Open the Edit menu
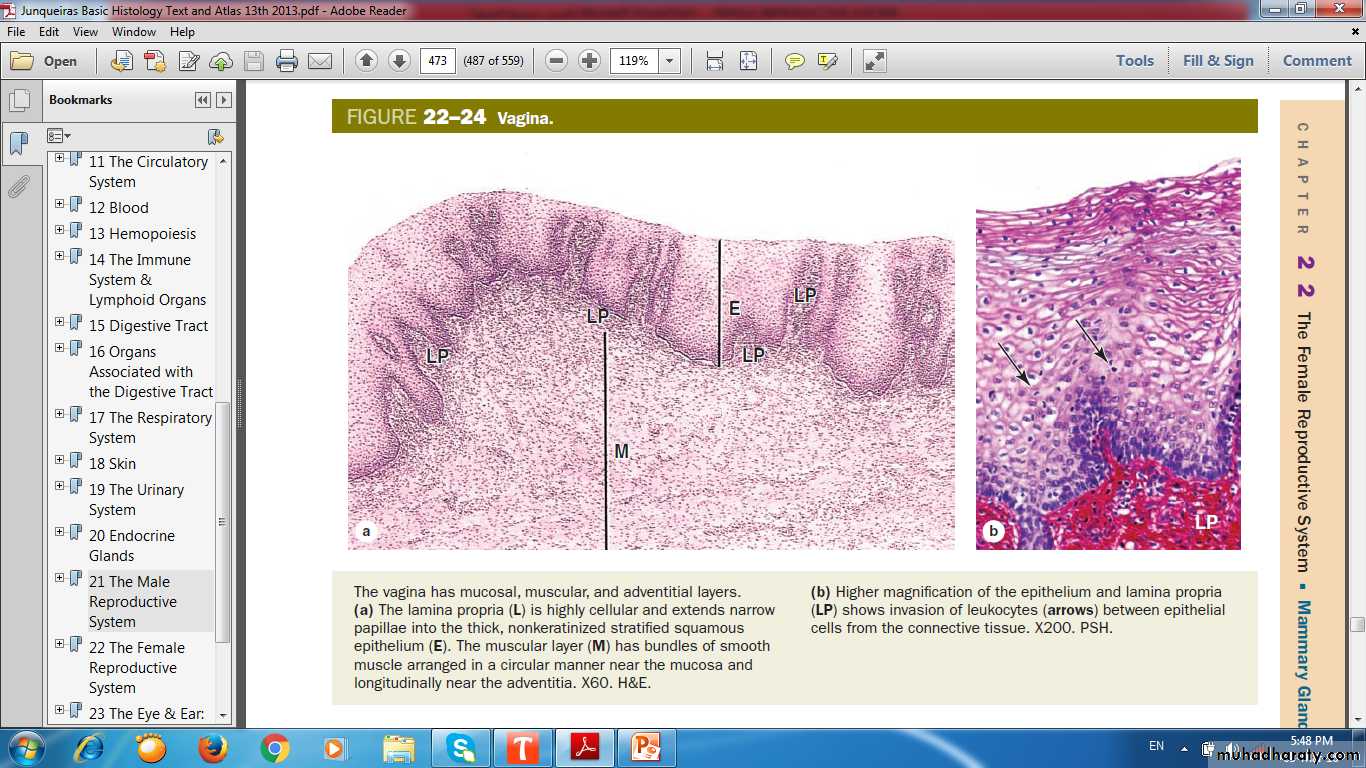 coord(49,32)
